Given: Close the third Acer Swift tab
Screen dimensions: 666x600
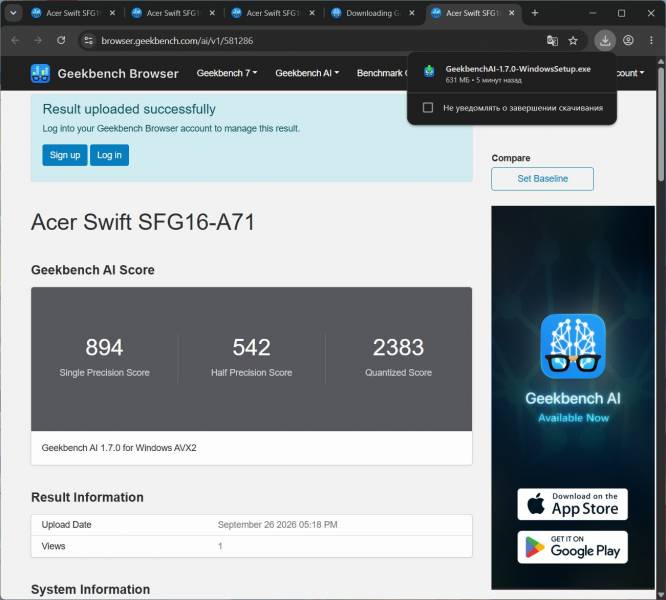Looking at the screenshot, I should click(312, 13).
